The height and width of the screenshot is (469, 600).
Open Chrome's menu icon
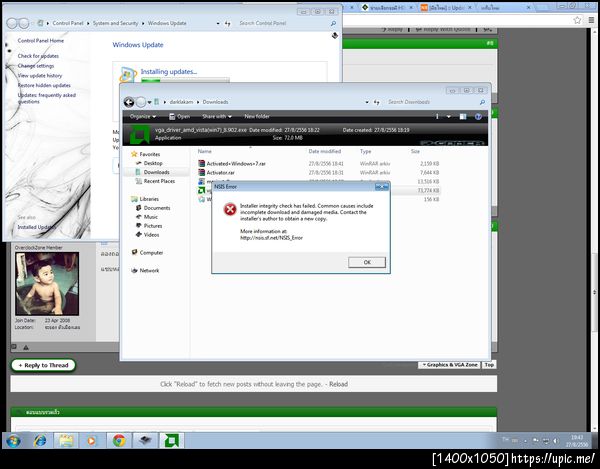592,20
